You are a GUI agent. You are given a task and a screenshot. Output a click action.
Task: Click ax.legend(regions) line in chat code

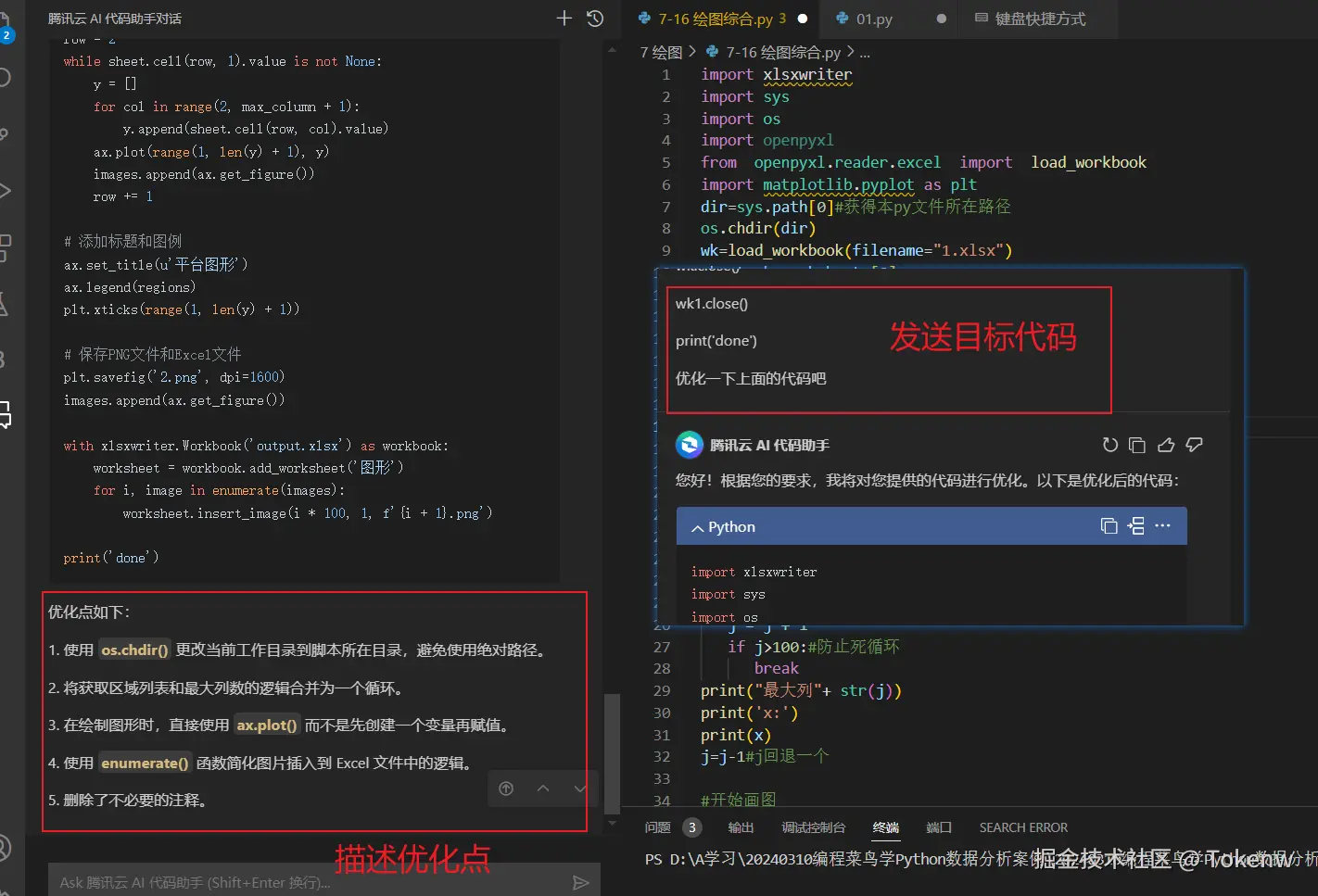(x=130, y=287)
